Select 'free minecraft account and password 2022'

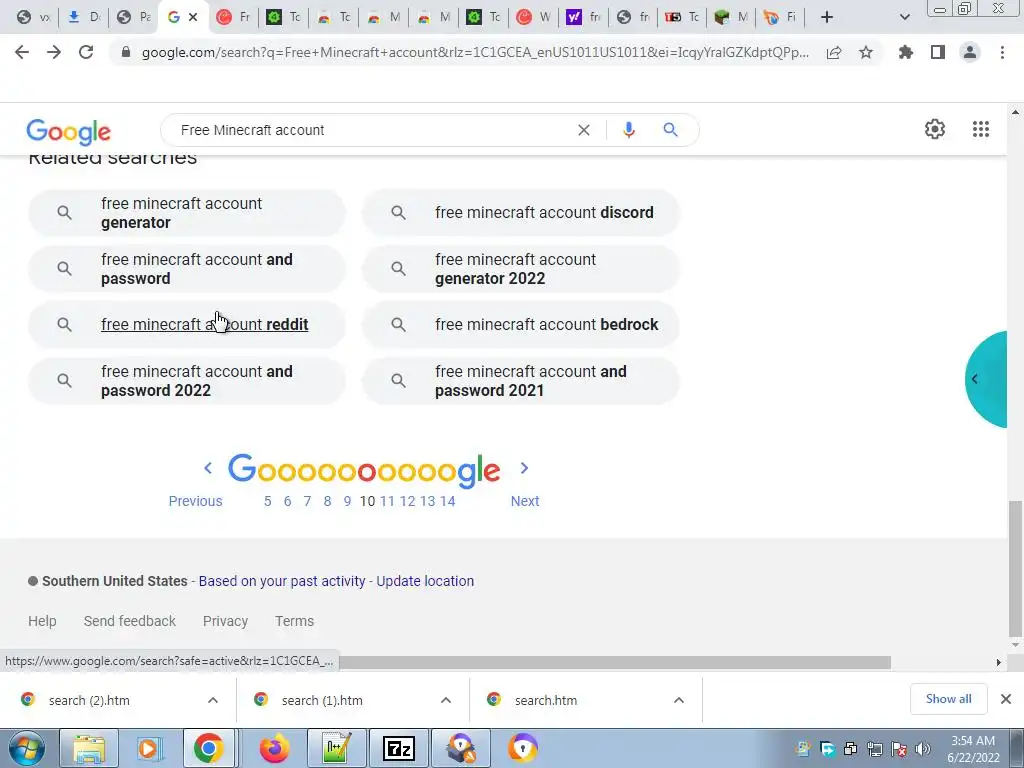(x=186, y=381)
